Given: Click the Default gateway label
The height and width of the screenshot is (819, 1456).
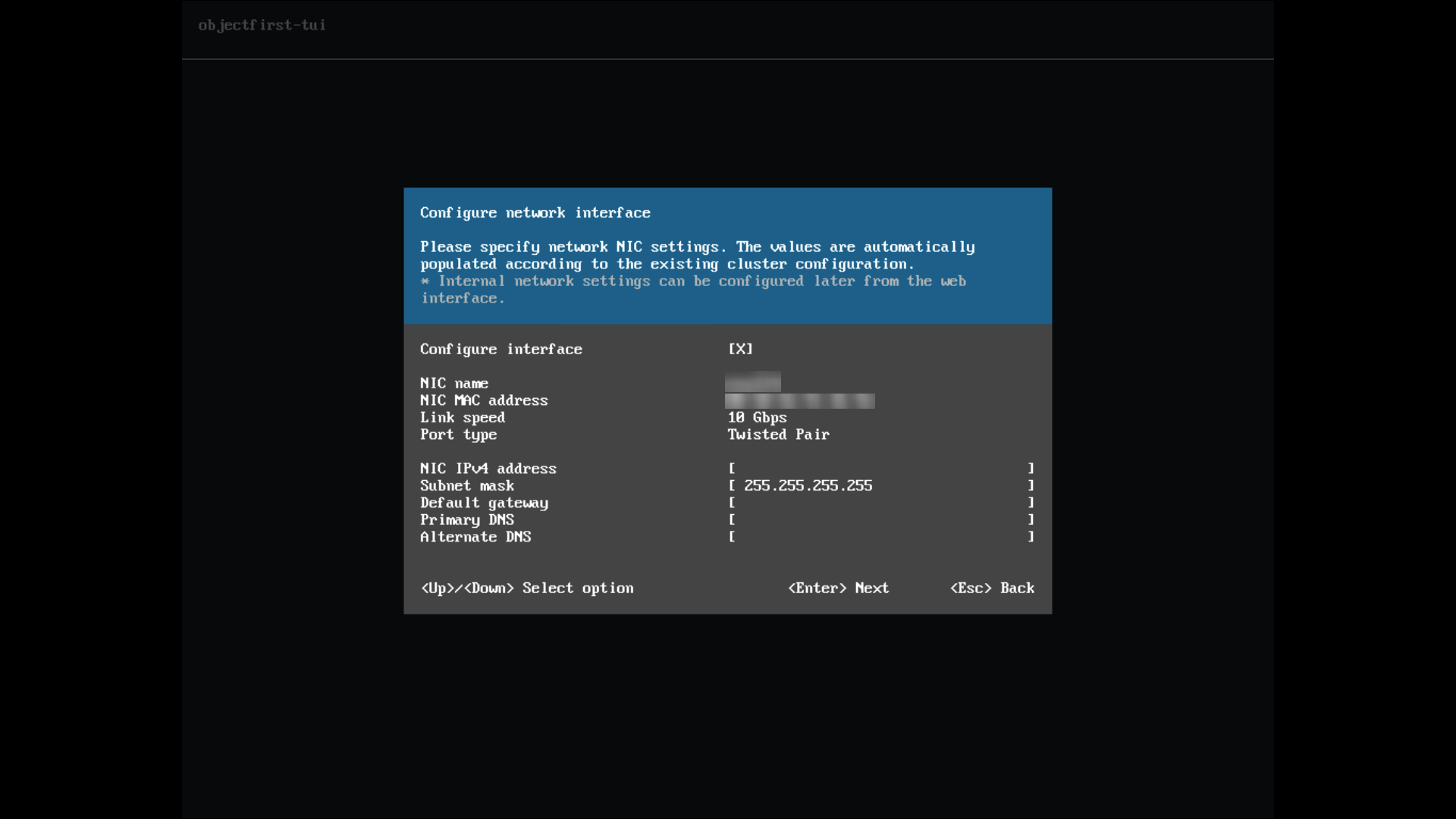Looking at the screenshot, I should 484,503.
